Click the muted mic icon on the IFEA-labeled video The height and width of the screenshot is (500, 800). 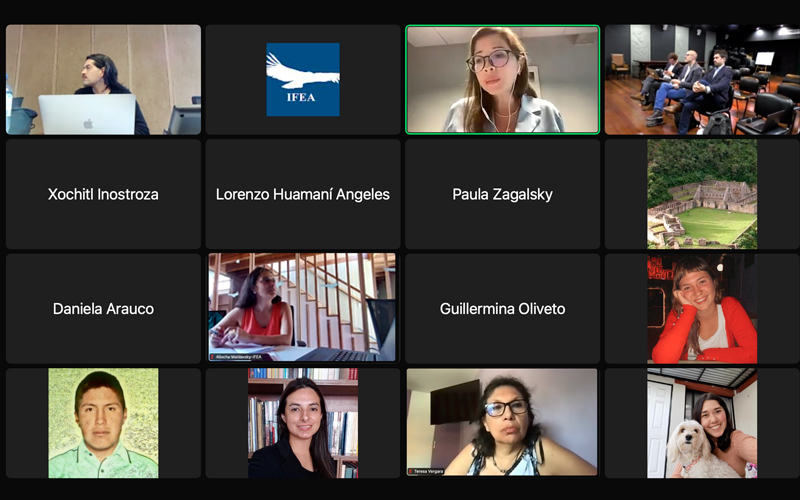(x=213, y=357)
